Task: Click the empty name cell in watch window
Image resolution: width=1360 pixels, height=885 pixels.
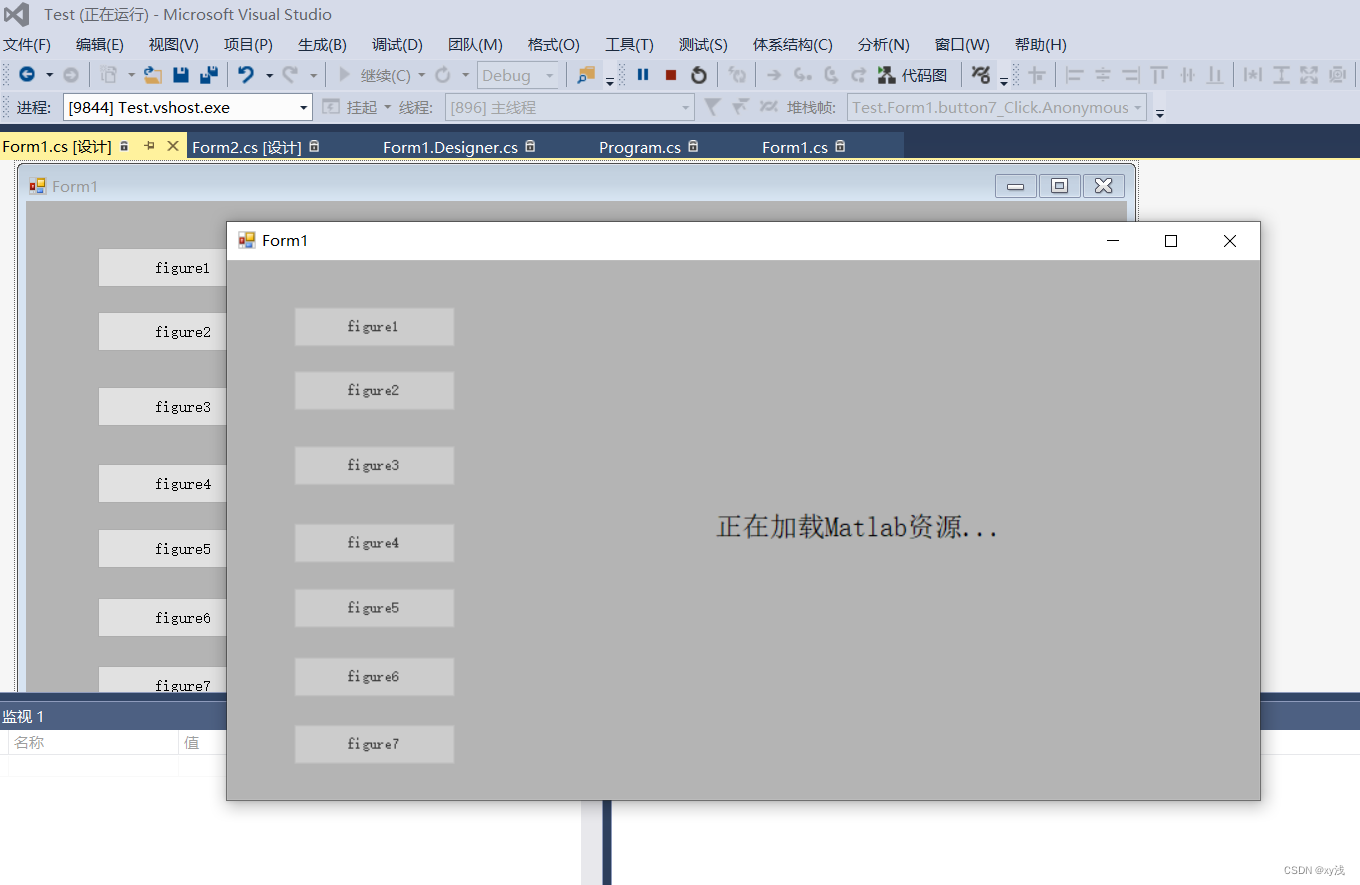Action: pos(93,766)
